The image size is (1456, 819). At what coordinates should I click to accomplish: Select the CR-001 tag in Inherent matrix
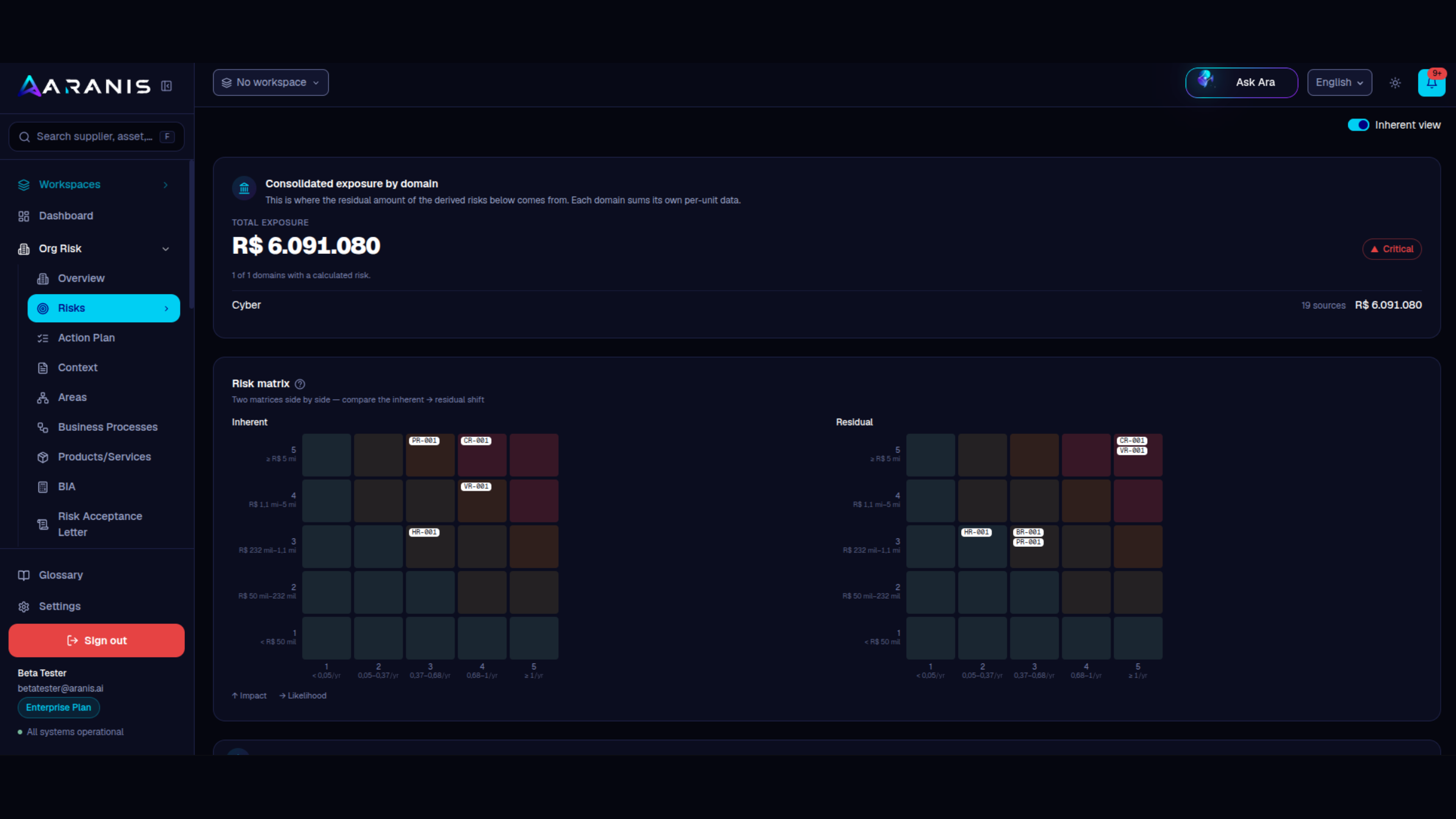point(476,441)
